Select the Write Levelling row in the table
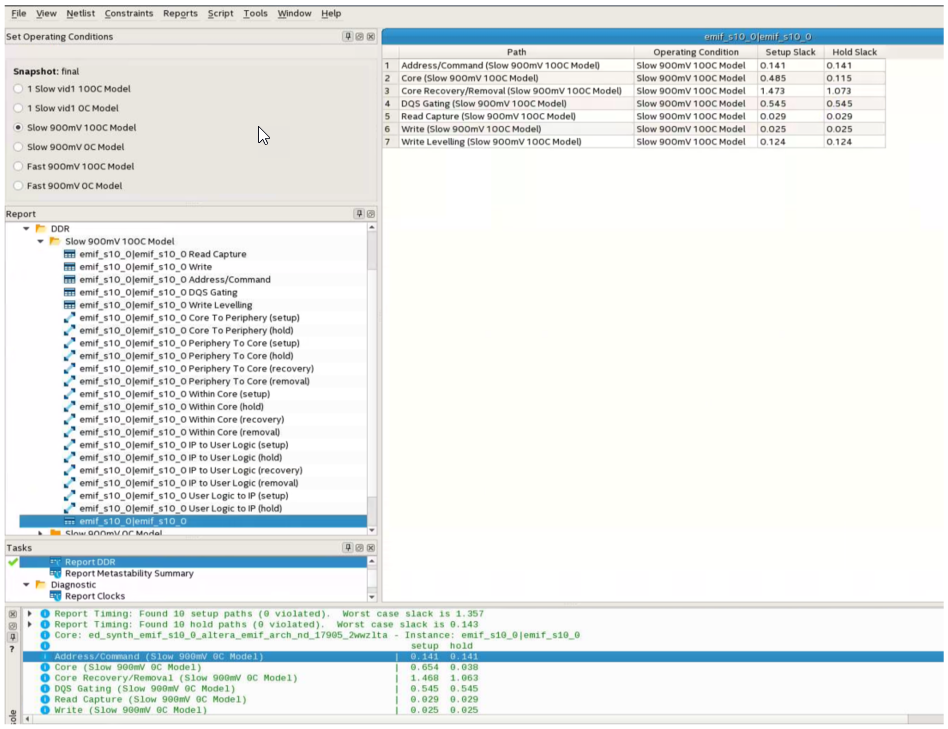Image resolution: width=948 pixels, height=729 pixels. [490, 142]
